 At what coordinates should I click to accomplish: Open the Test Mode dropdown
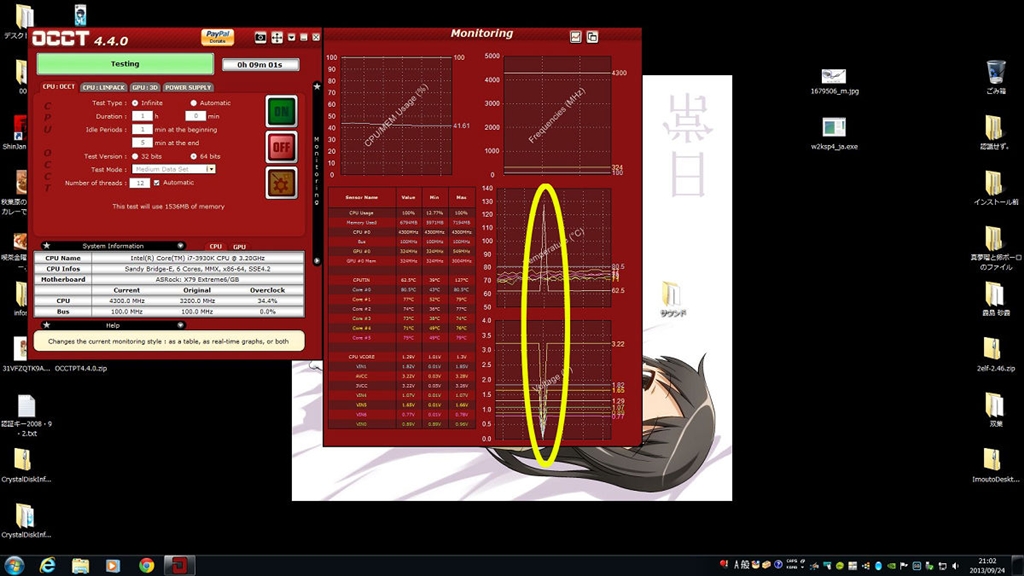click(x=174, y=169)
